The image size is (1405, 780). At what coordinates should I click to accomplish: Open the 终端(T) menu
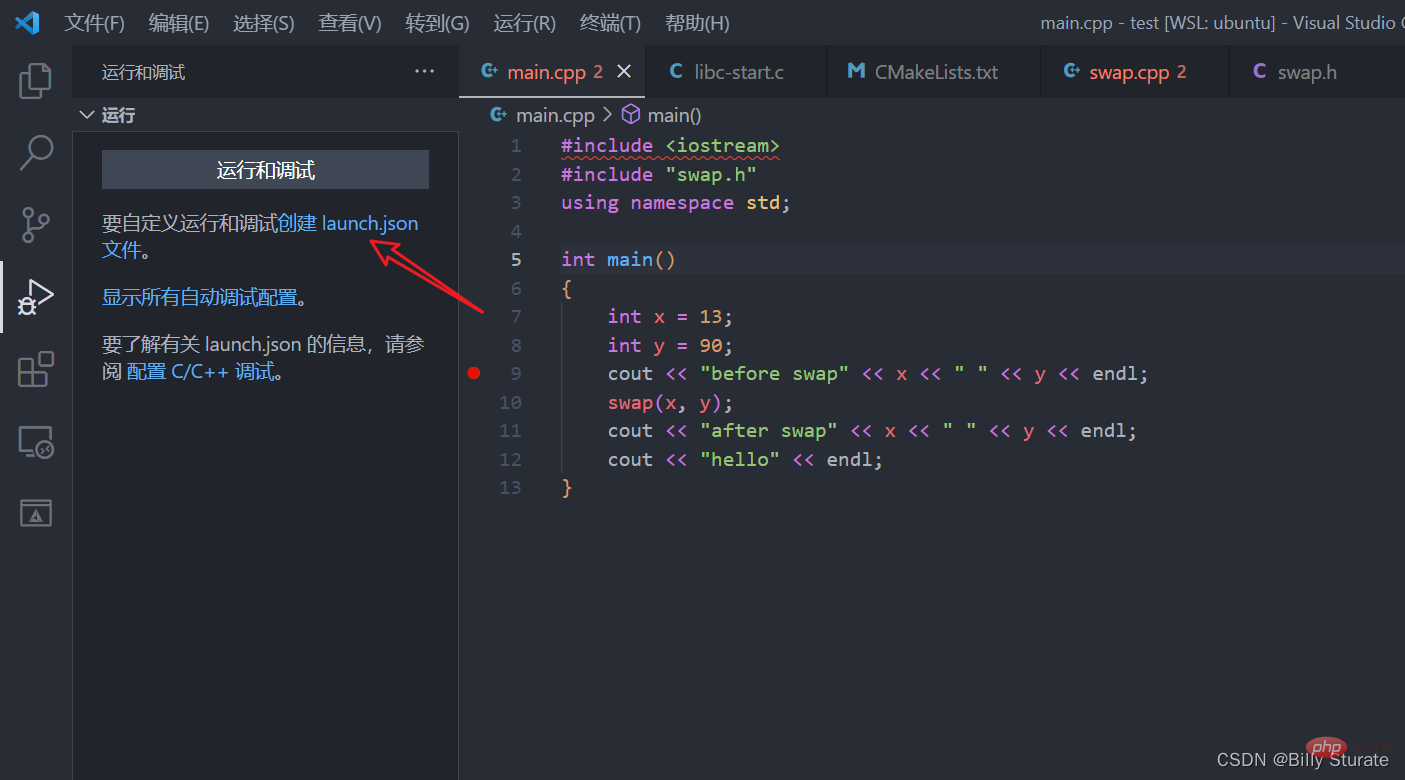pos(610,23)
